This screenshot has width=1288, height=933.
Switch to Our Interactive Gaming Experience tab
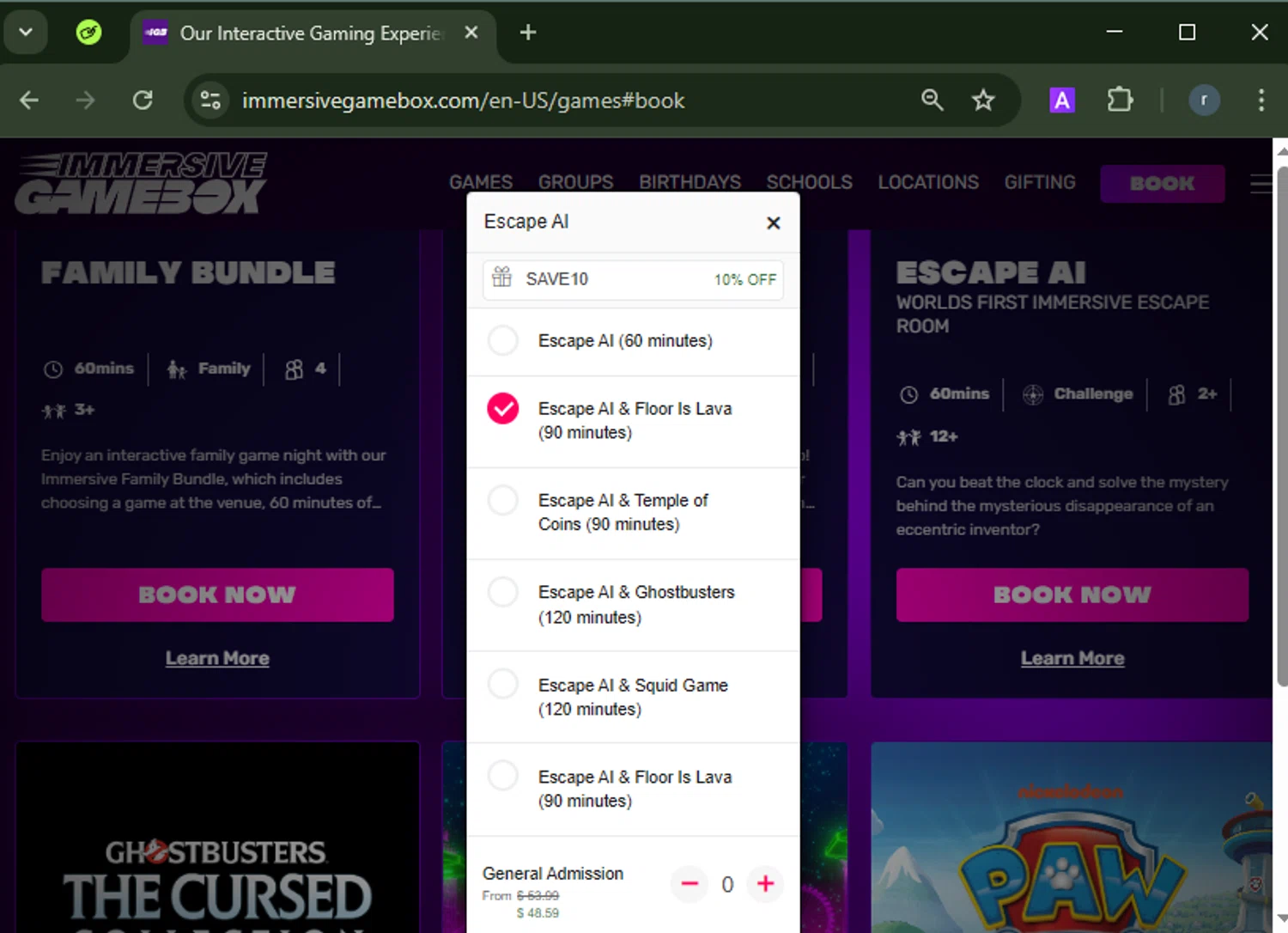[309, 34]
